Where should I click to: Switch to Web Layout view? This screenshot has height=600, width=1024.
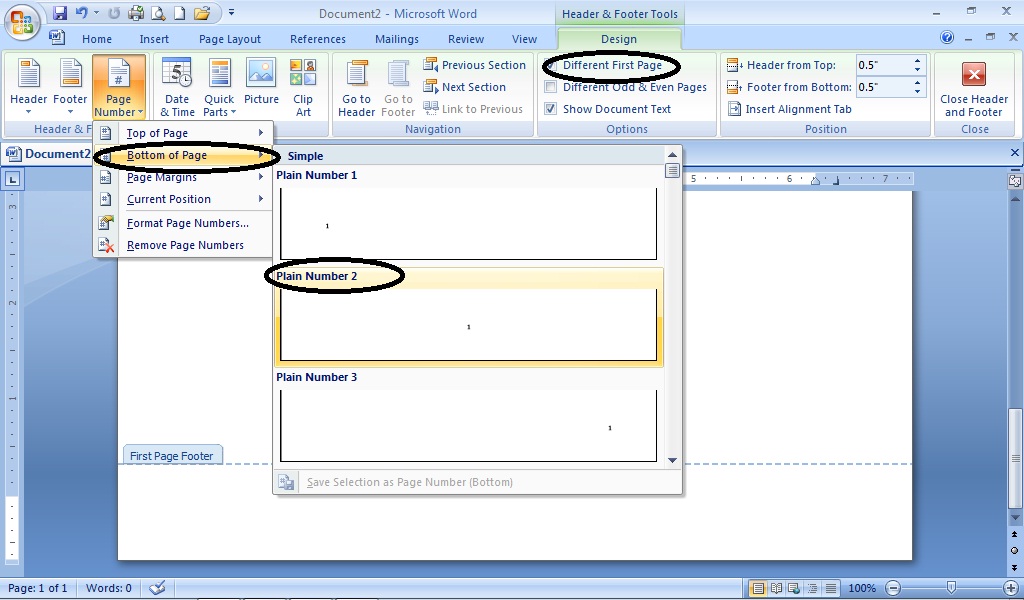click(793, 588)
